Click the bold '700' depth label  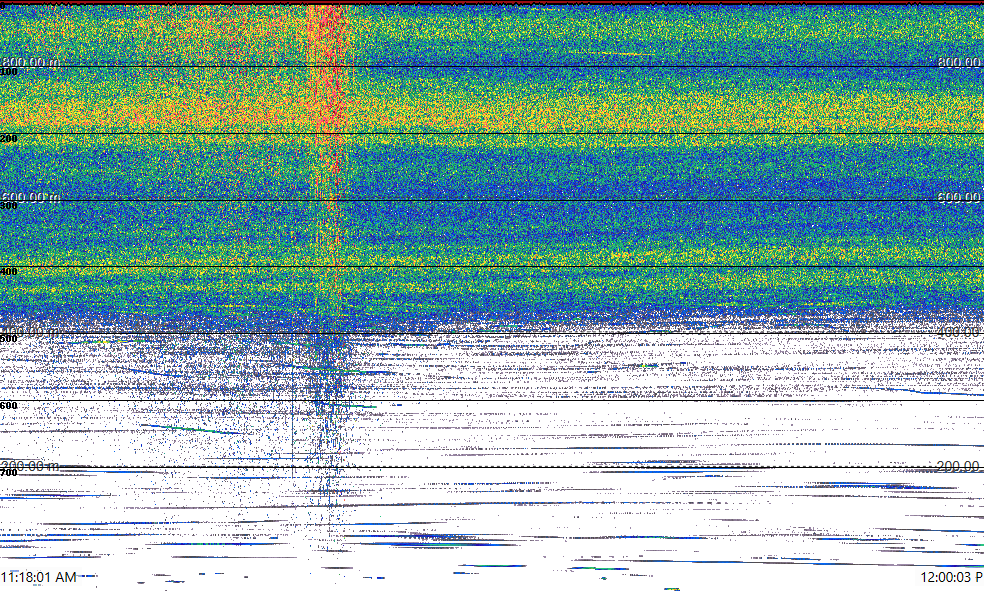click(9, 473)
